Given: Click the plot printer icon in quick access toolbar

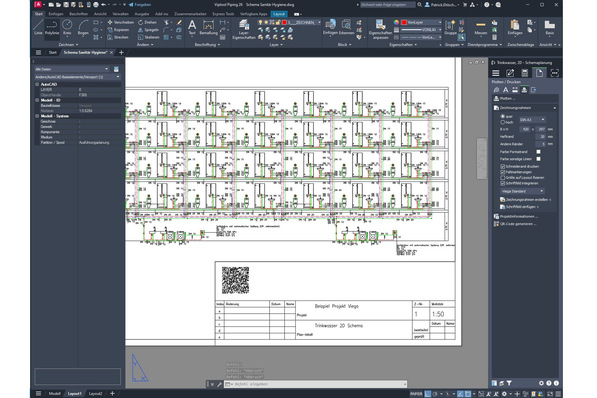Looking at the screenshot, I should tap(96, 5).
